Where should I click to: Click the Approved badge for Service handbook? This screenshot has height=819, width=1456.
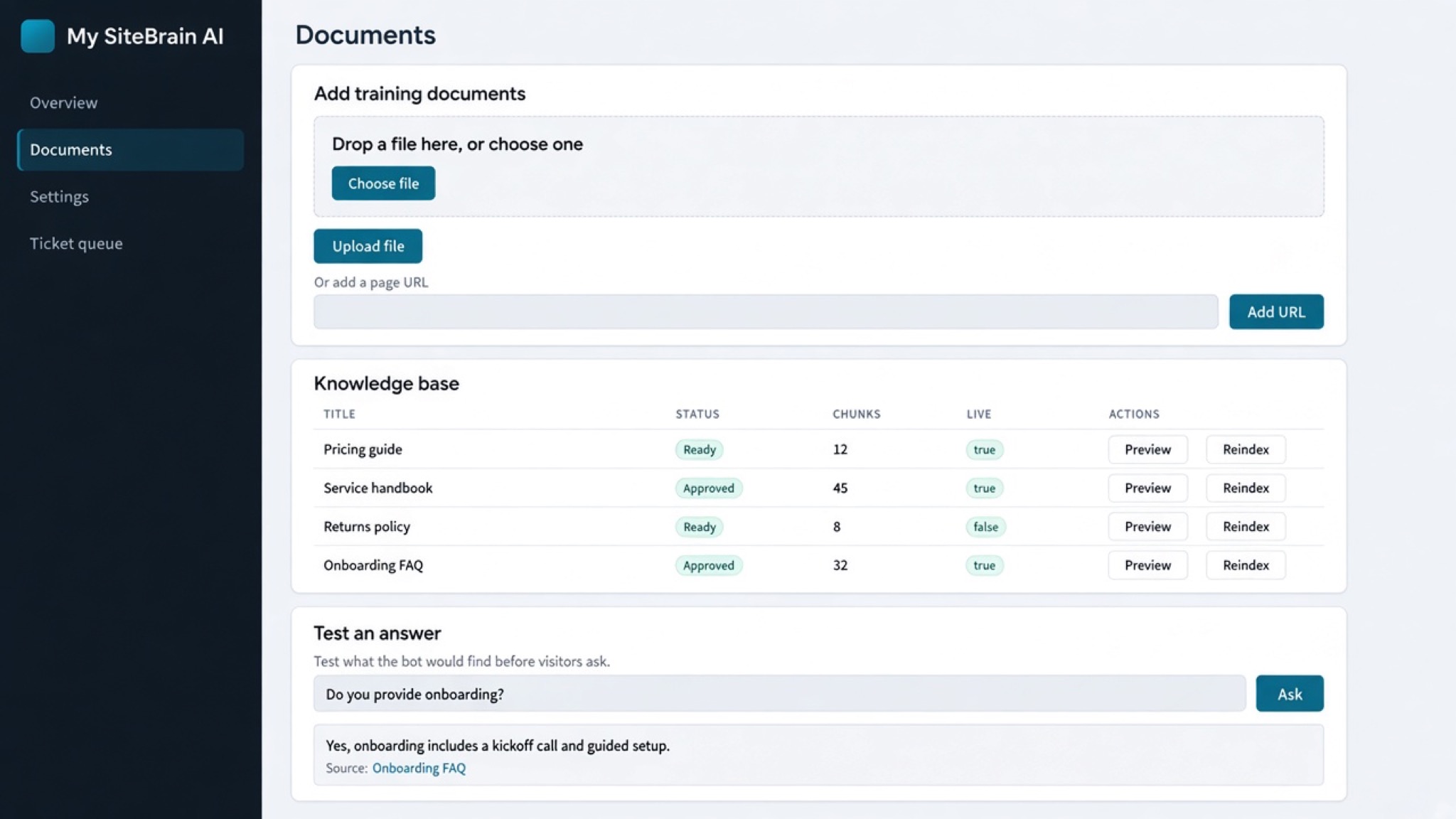tap(708, 488)
